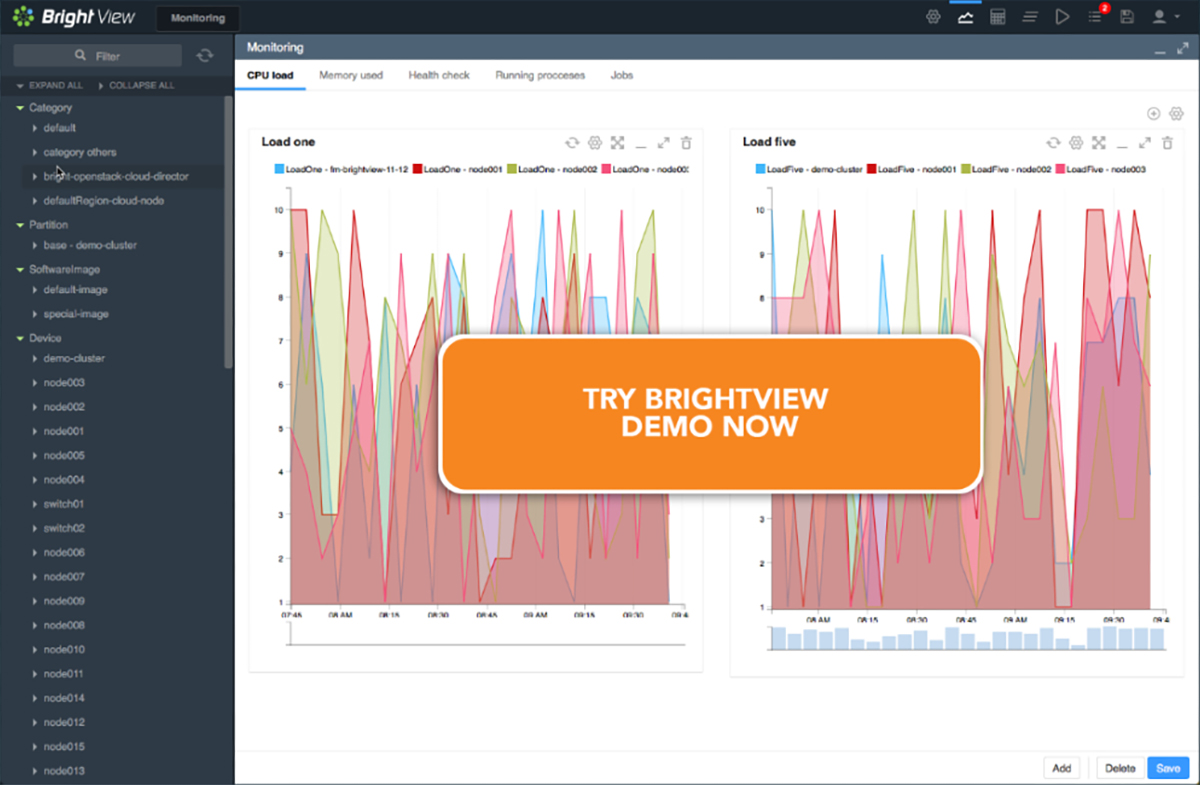The width and height of the screenshot is (1200, 785).
Task: Toggle LoadOne node001 series in legend
Action: (457, 169)
